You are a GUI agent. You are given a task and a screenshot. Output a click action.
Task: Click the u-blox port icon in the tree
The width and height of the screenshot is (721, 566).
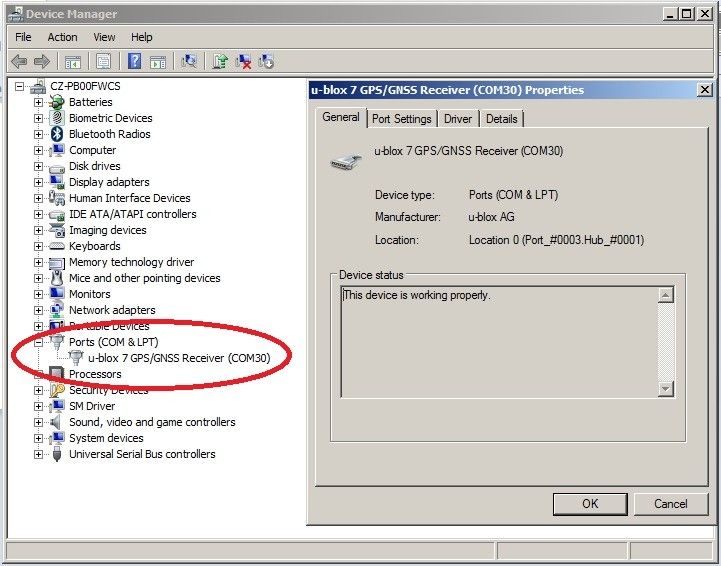click(76, 358)
